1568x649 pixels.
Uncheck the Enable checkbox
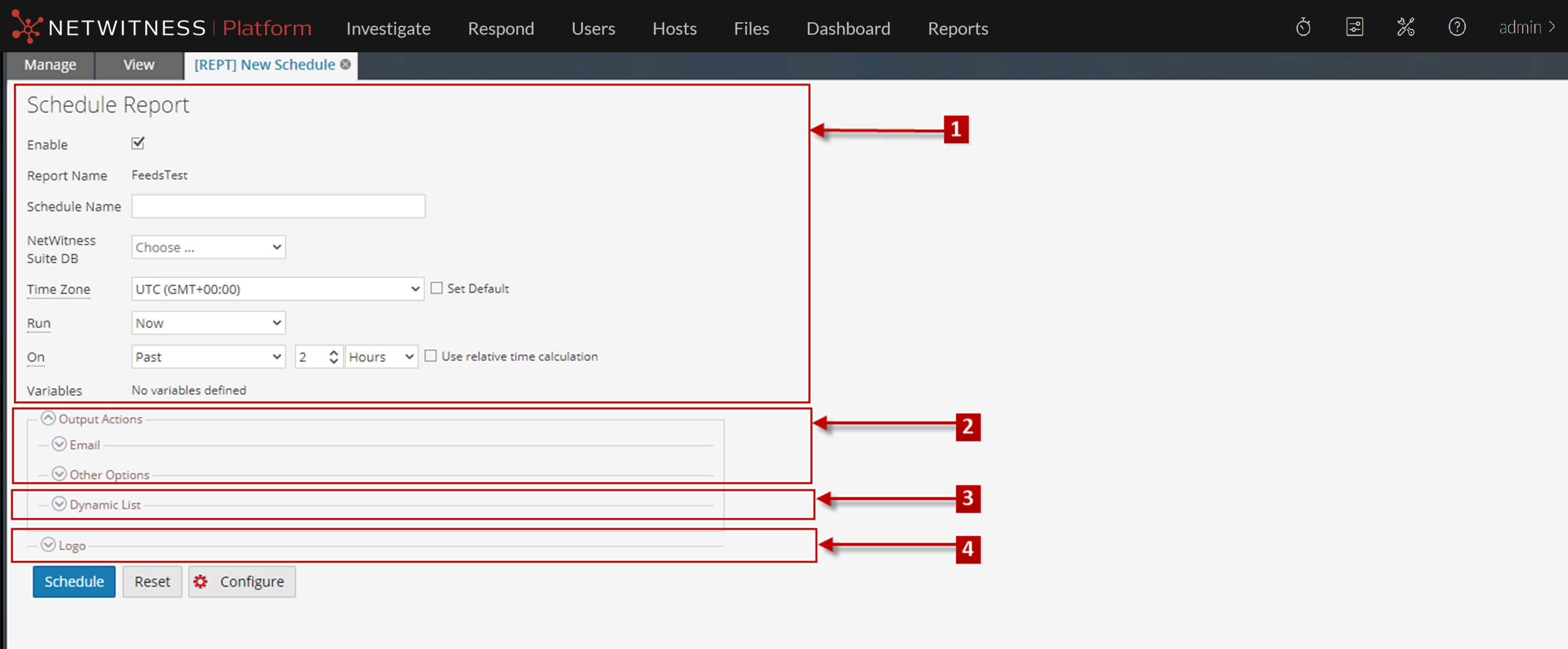click(x=138, y=143)
